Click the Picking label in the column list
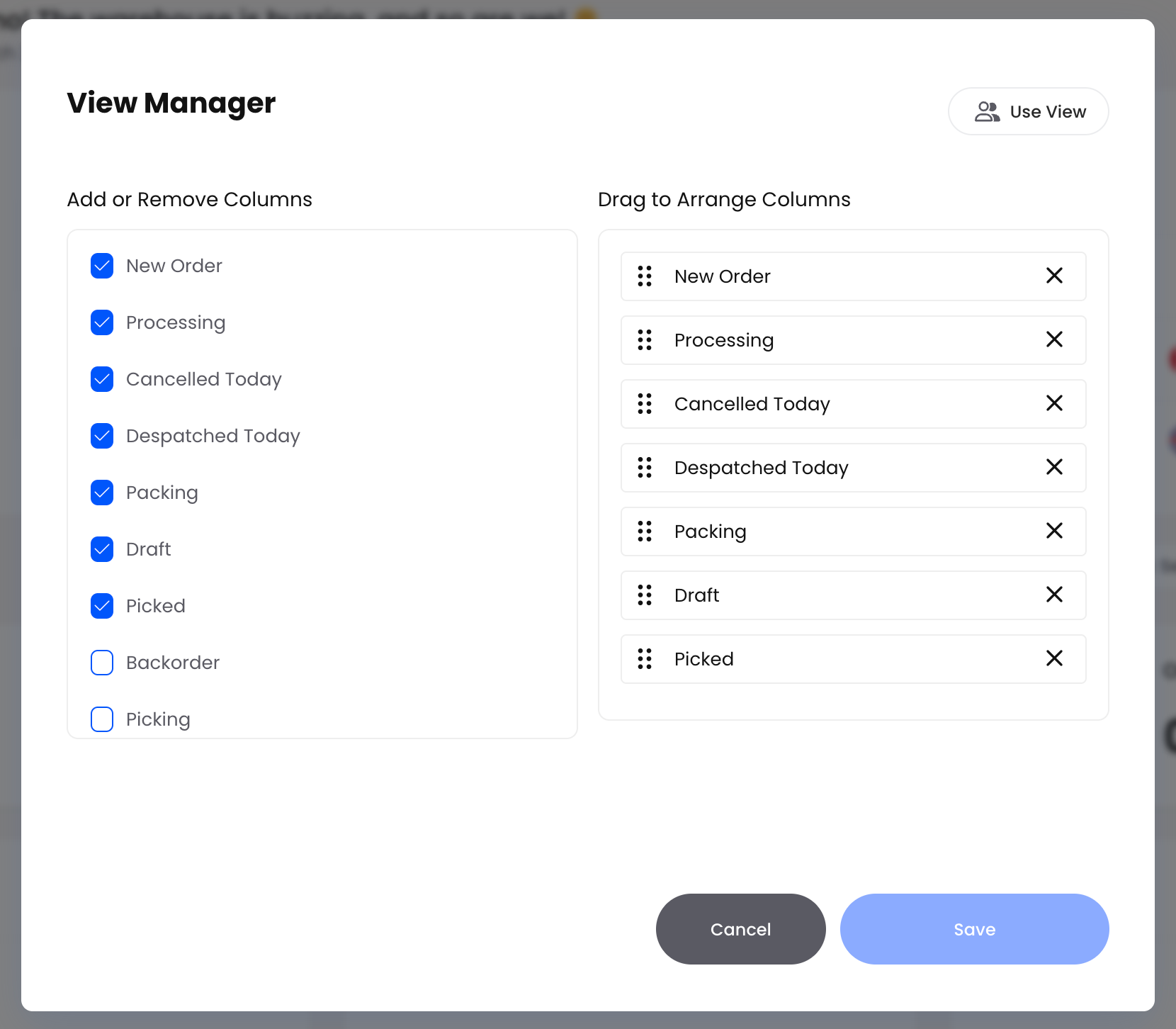Screen dimensions: 1176x1029 tap(158, 720)
